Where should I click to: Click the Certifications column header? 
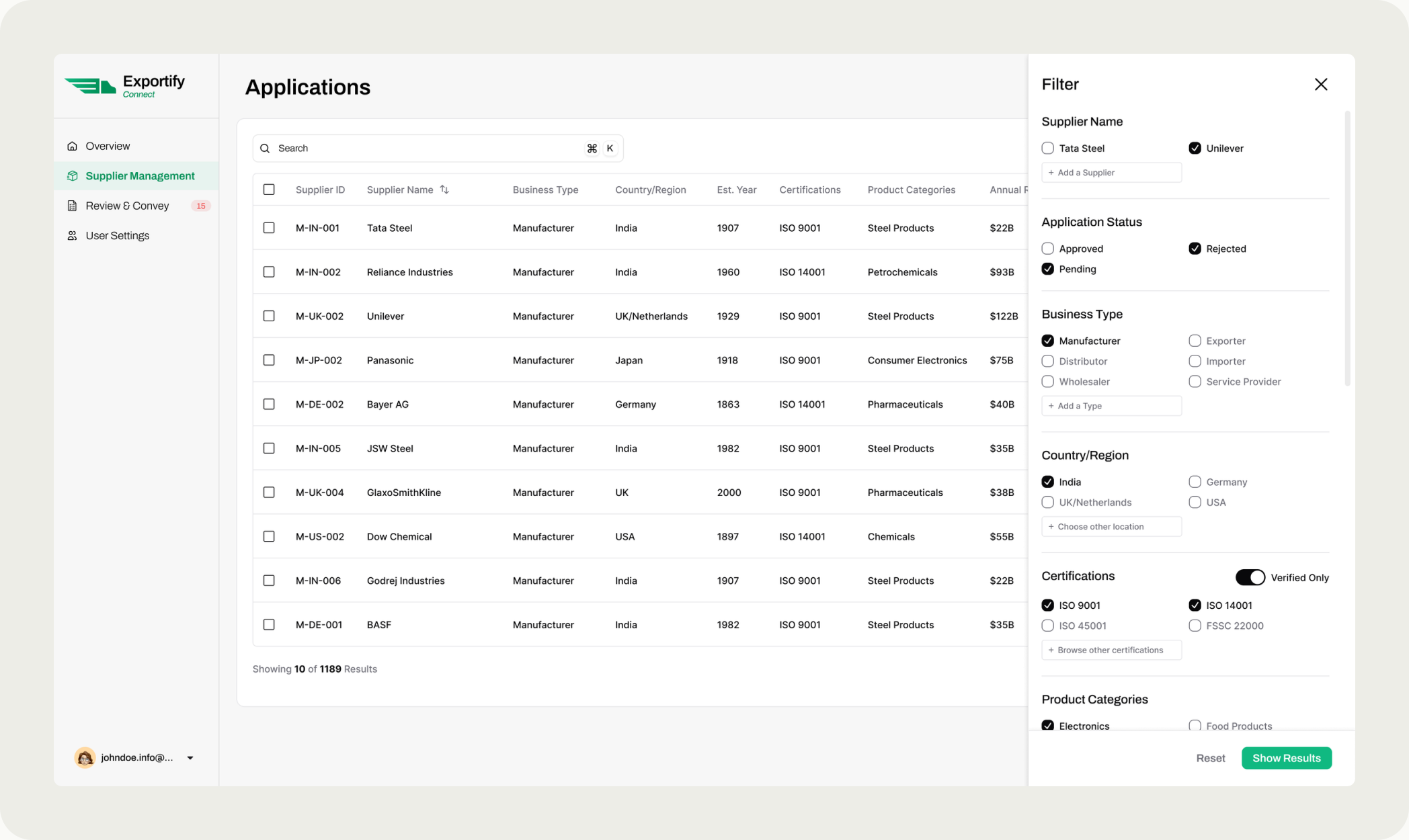pos(809,190)
